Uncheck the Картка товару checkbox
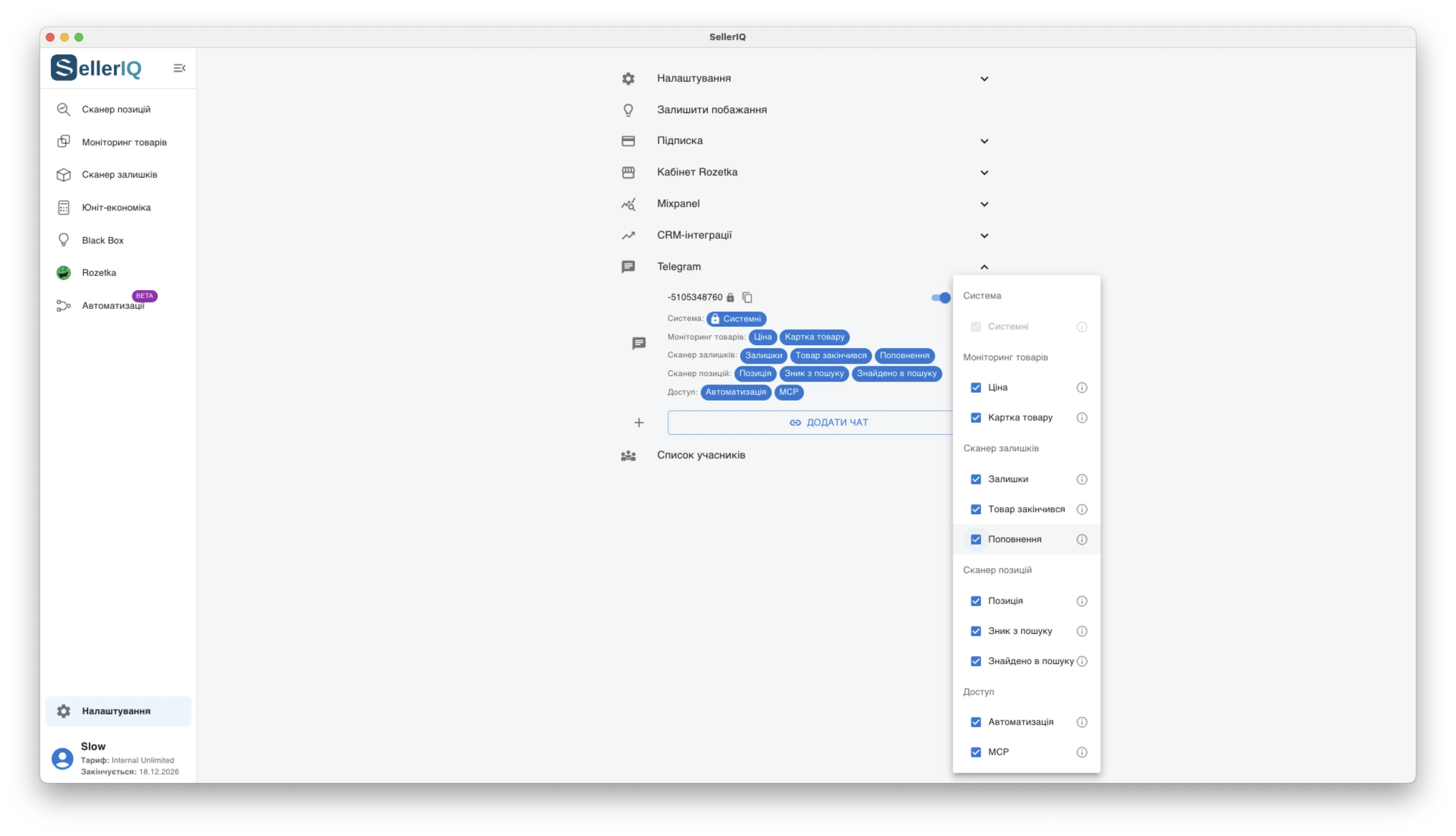Image resolution: width=1456 pixels, height=836 pixels. 976,418
